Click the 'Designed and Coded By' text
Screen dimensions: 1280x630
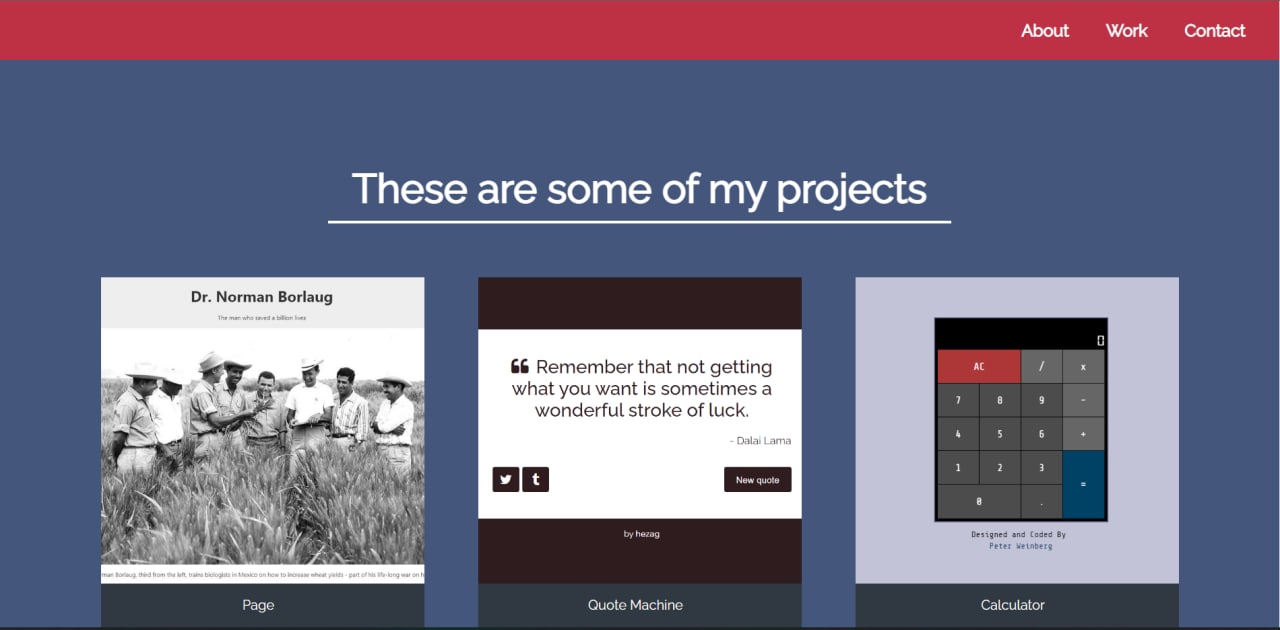pyautogui.click(x=1018, y=535)
